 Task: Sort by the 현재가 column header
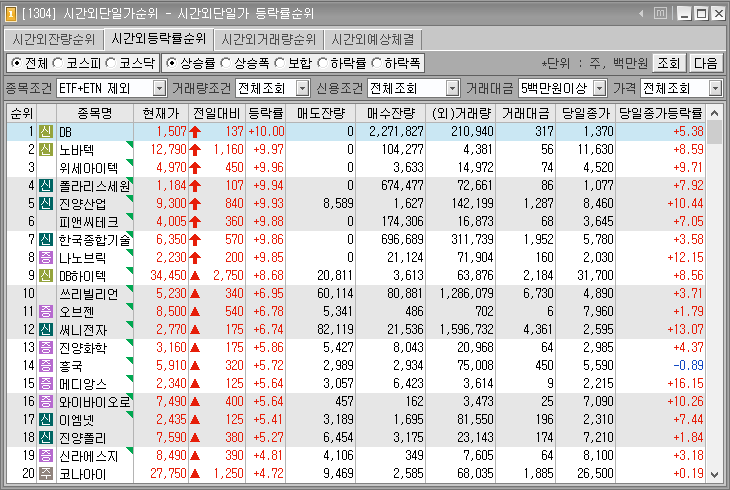161,113
